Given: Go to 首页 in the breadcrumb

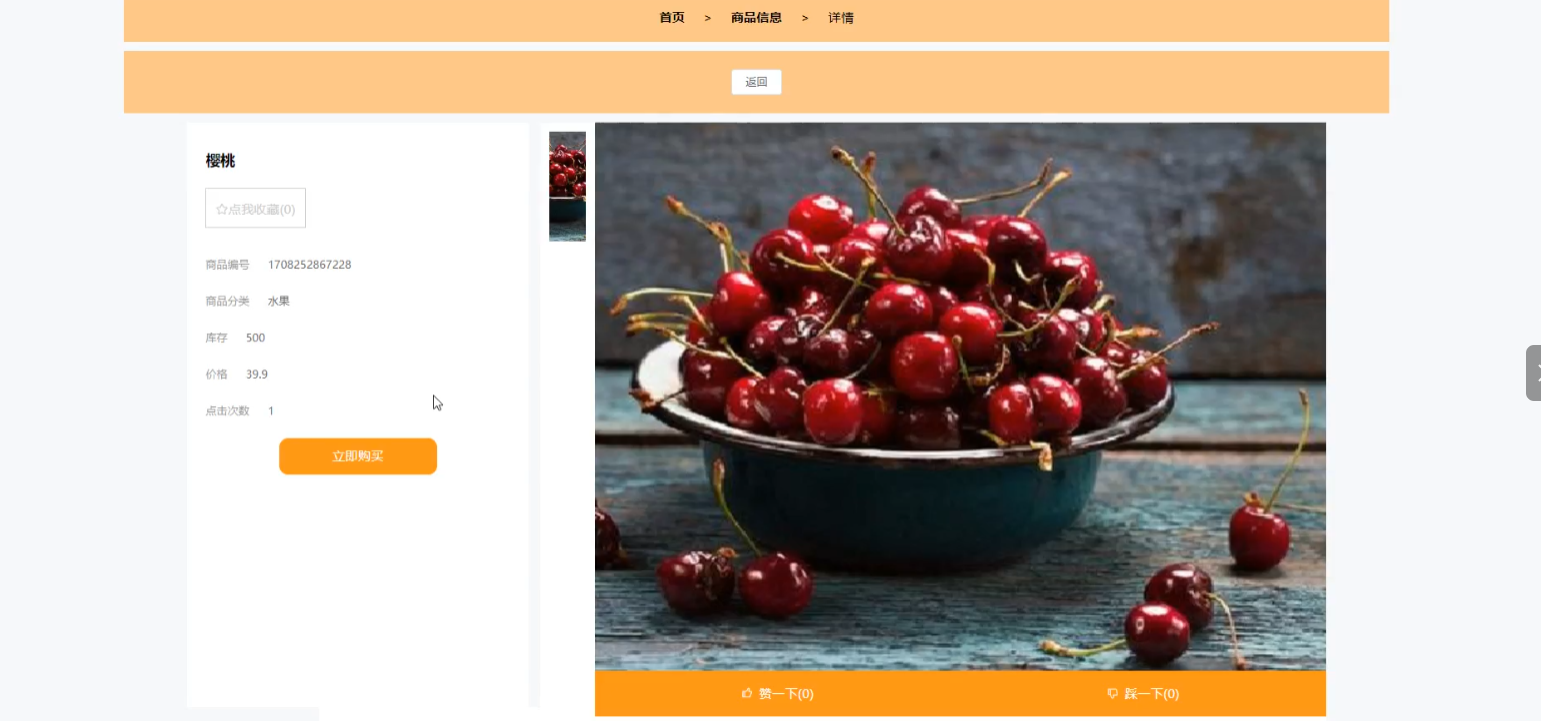Looking at the screenshot, I should (672, 18).
